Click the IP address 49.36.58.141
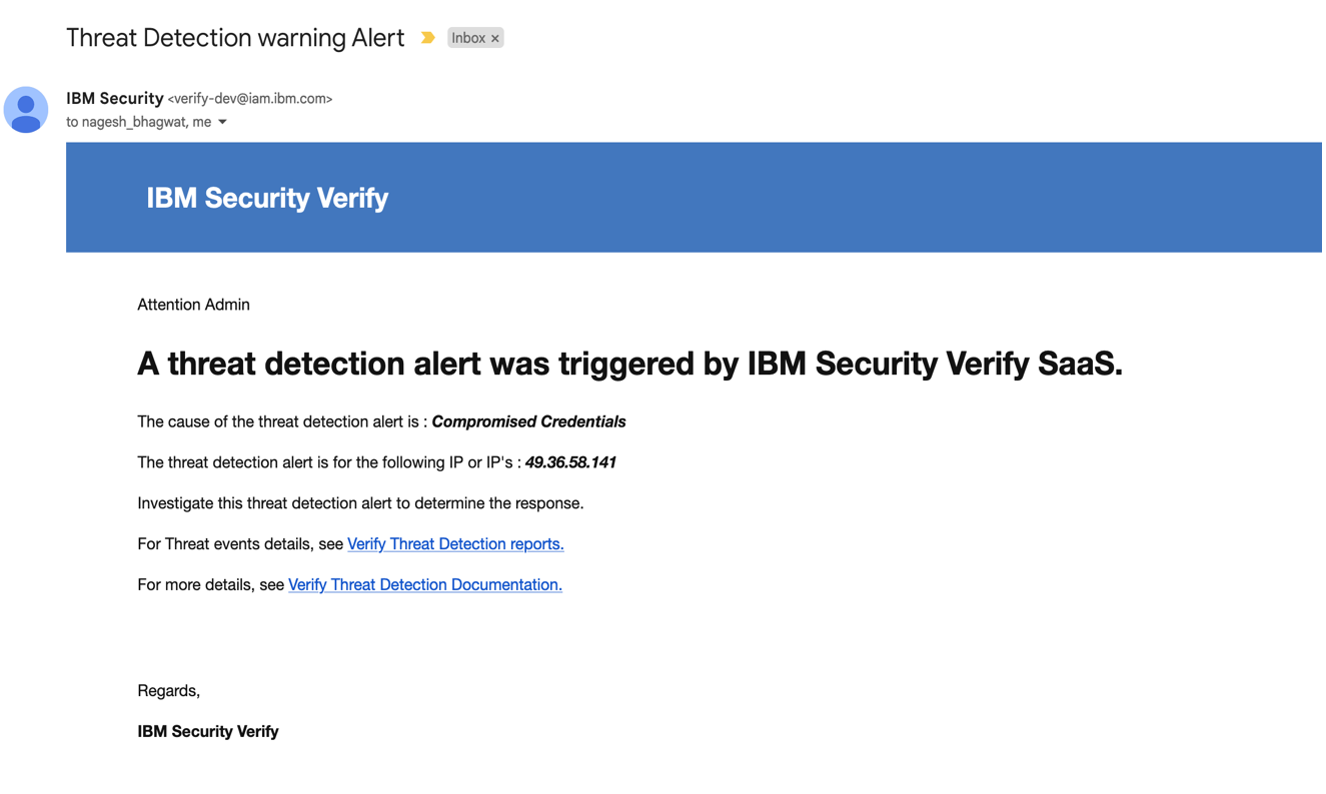This screenshot has width=1326, height=794. click(x=570, y=463)
